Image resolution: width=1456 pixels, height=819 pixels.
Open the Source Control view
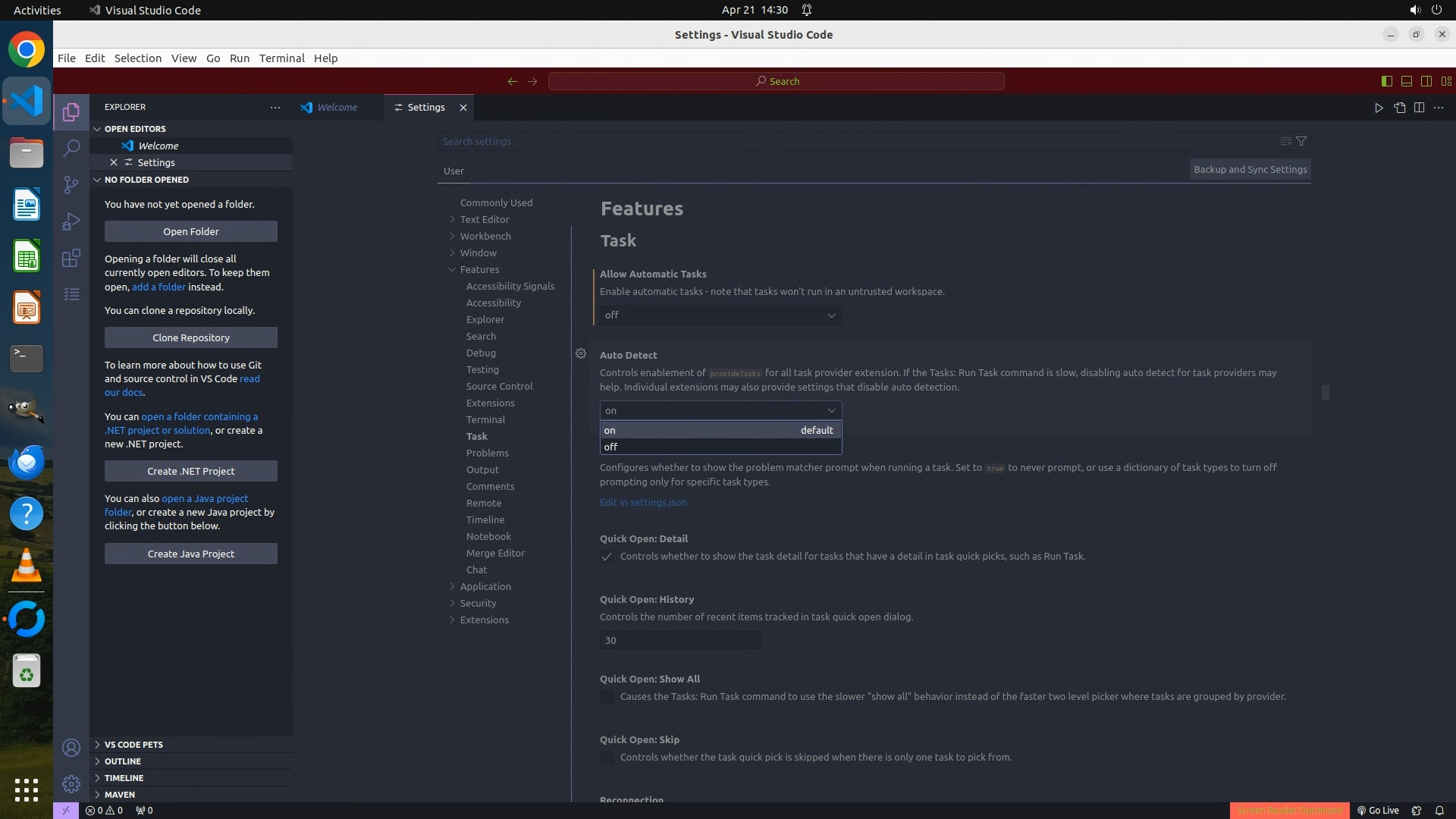[71, 185]
